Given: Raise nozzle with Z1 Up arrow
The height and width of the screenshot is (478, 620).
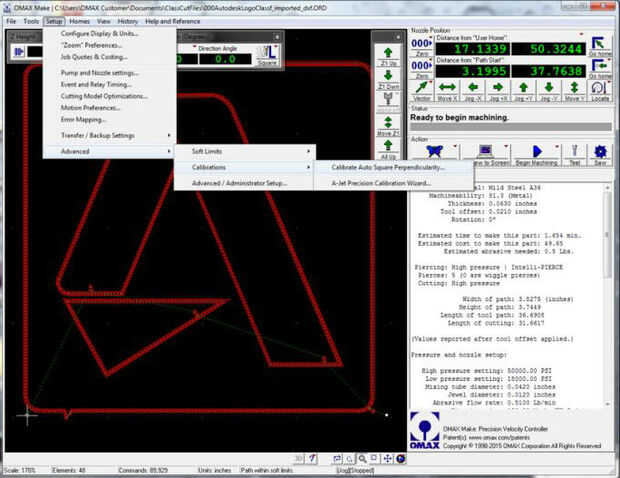Looking at the screenshot, I should point(388,56).
